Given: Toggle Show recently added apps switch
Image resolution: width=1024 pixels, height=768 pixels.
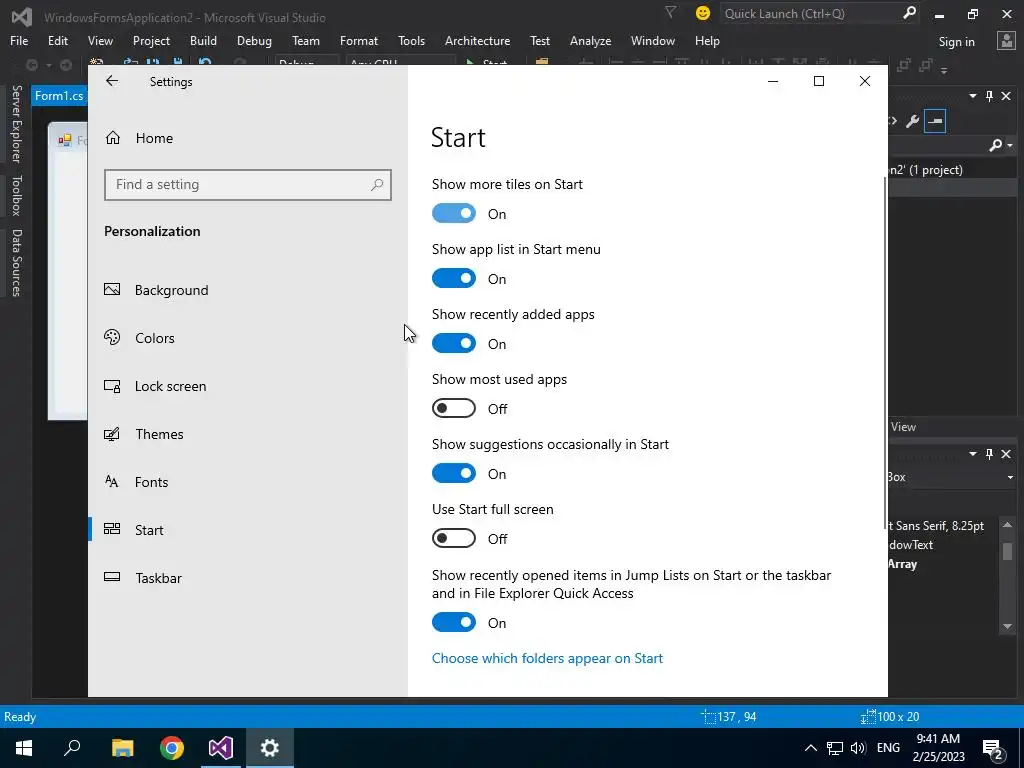Looking at the screenshot, I should (454, 344).
